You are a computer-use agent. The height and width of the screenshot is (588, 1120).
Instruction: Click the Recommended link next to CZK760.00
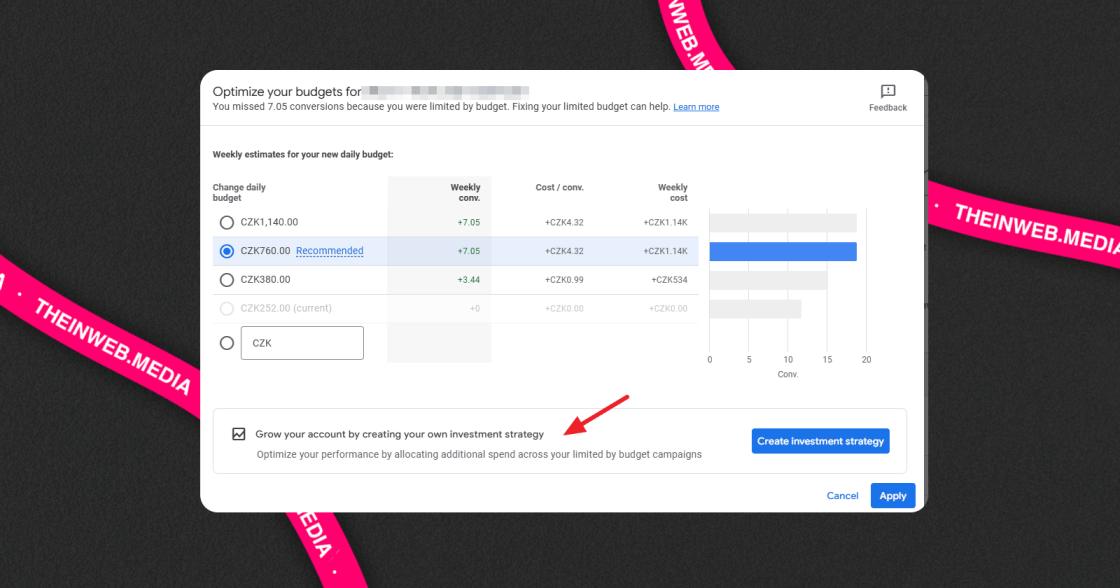(x=330, y=251)
